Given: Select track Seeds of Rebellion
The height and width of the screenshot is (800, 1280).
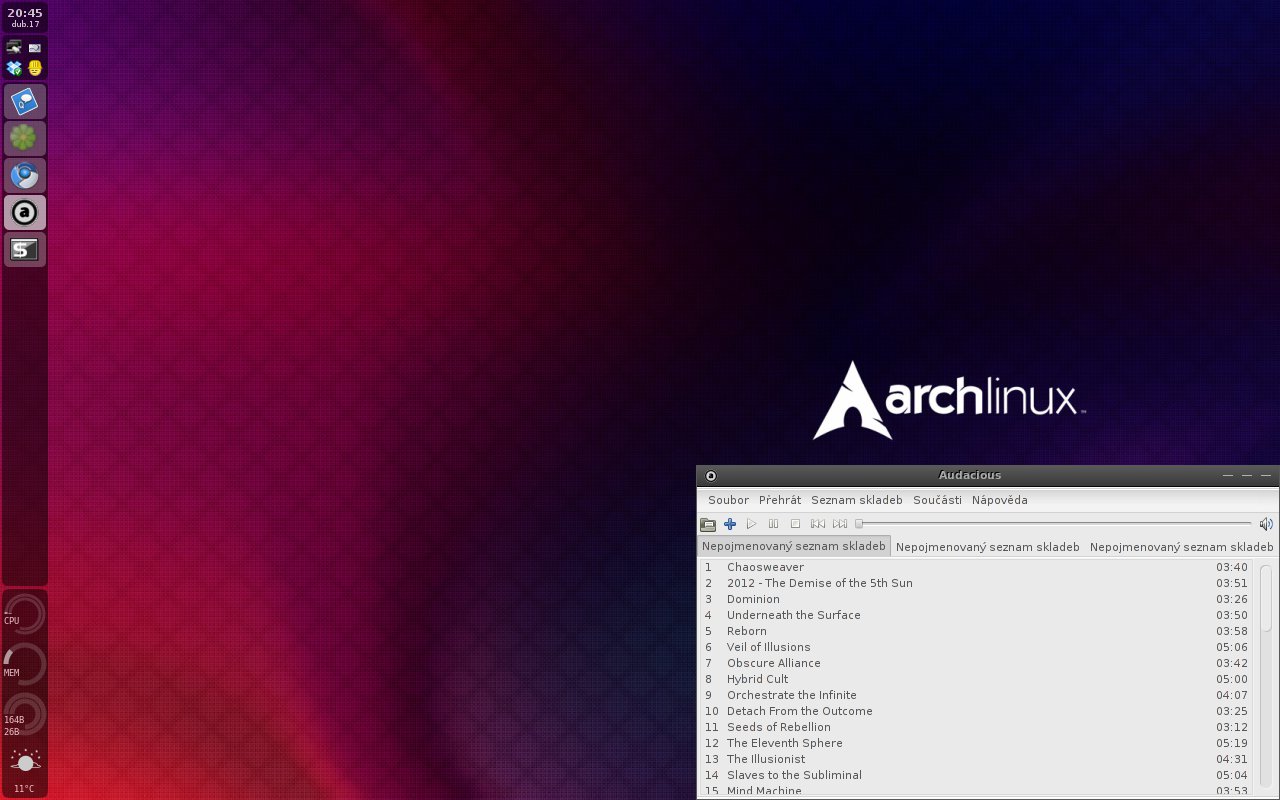Looking at the screenshot, I should click(x=976, y=727).
